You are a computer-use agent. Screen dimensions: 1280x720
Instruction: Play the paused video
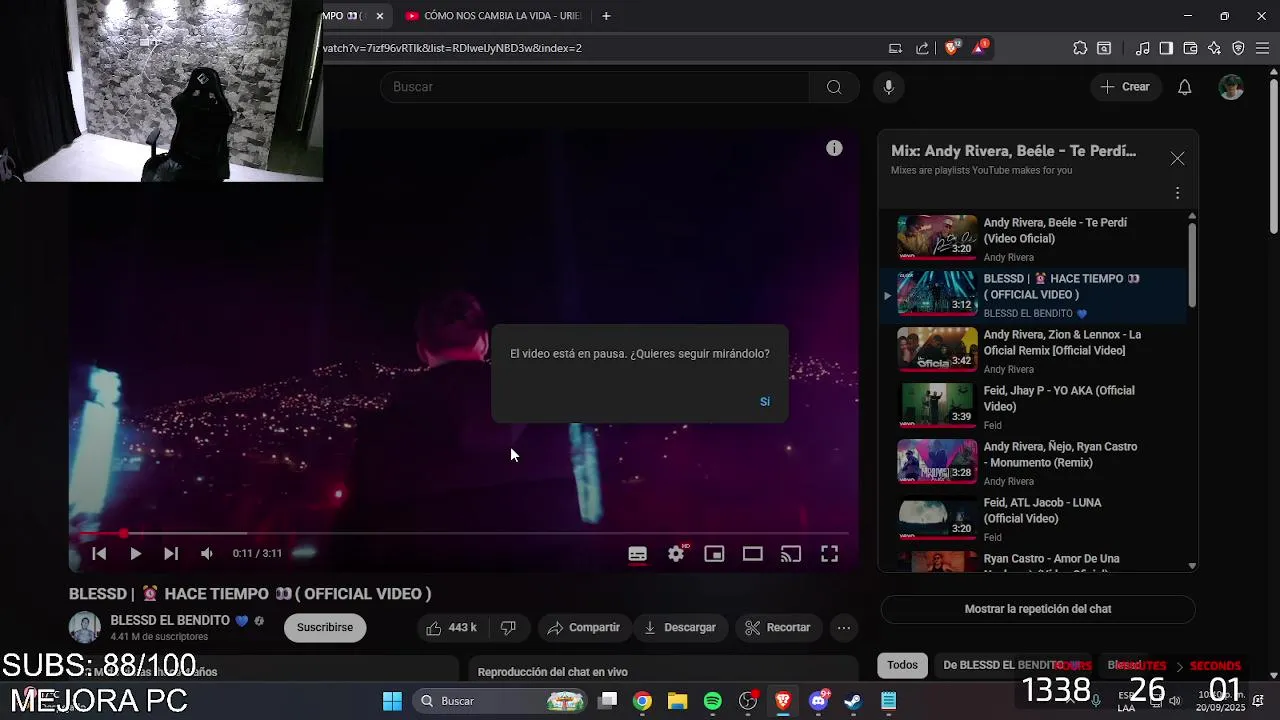coord(135,553)
